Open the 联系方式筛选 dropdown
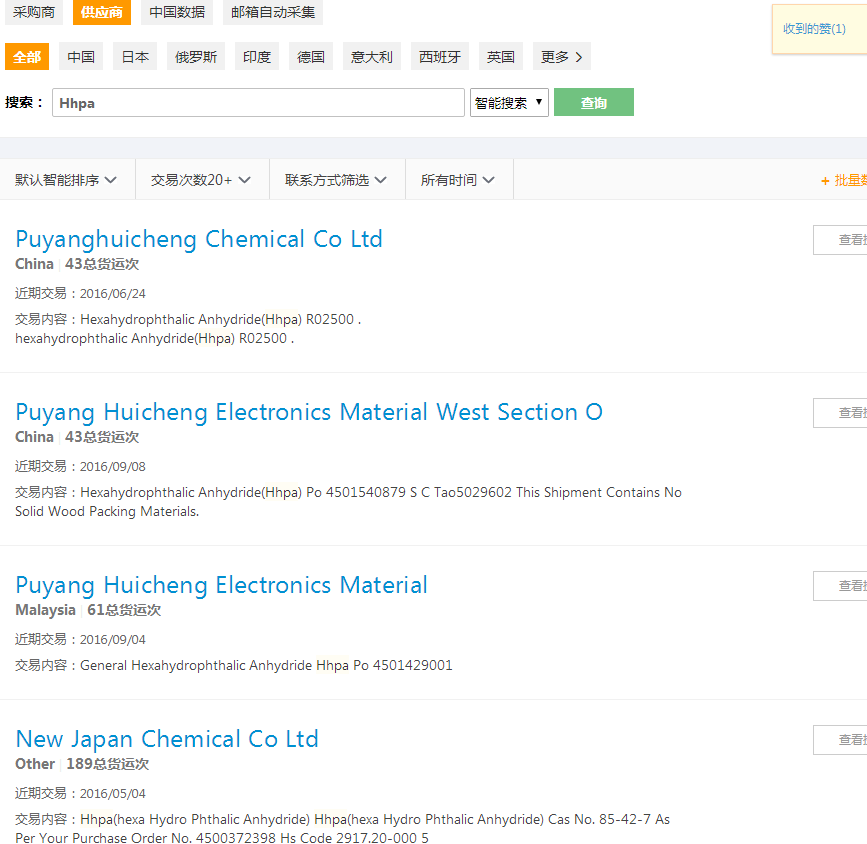Image resolution: width=867 pixels, height=844 pixels. (x=336, y=180)
